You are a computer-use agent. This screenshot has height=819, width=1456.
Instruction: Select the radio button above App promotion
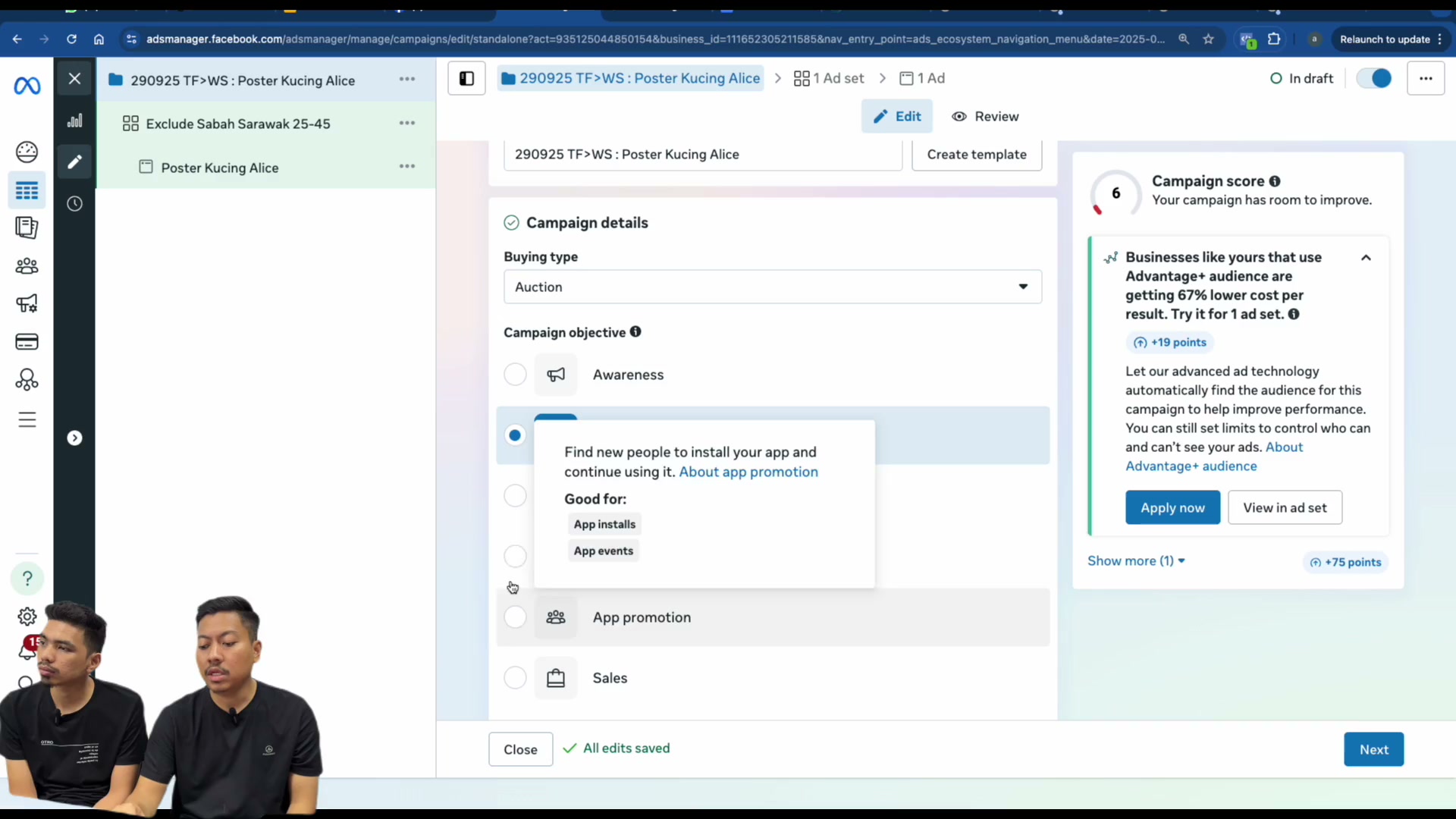[x=515, y=557]
